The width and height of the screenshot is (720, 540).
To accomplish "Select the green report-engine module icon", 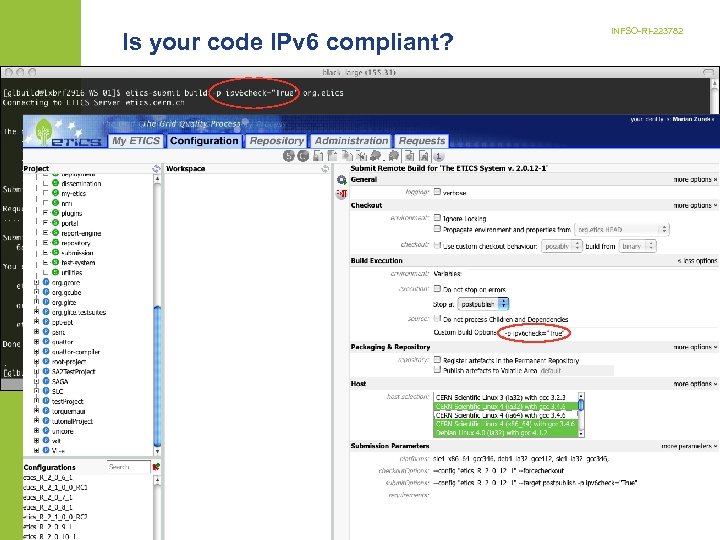I will tap(56, 233).
